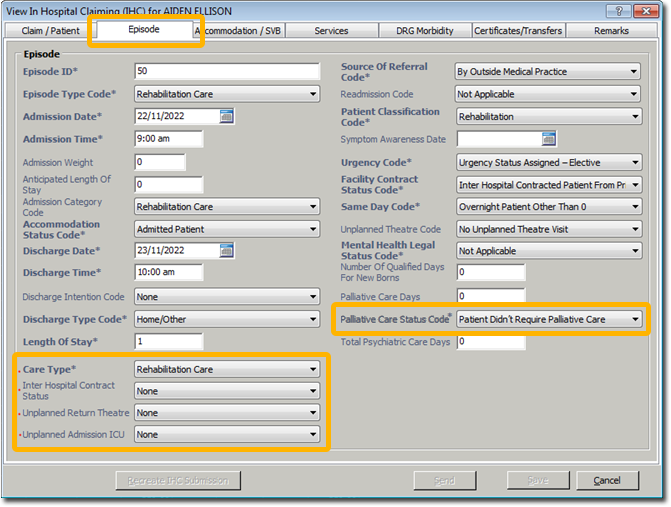671x507 pixels.
Task: Open the Accommodation / SVB tab
Action: (240, 31)
